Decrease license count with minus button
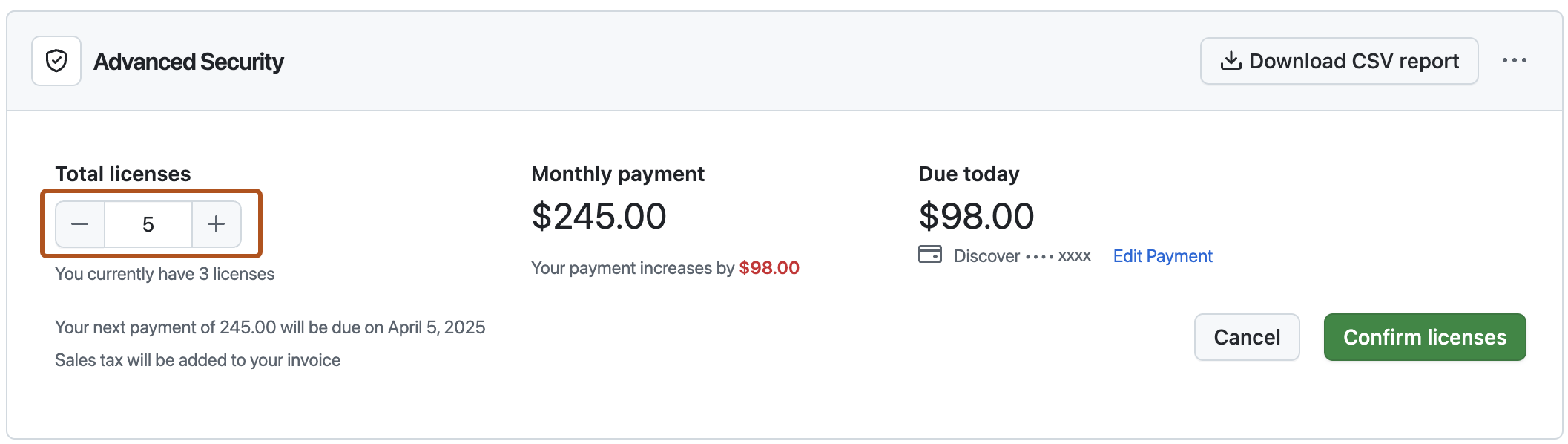The image size is (1568, 444). click(80, 224)
